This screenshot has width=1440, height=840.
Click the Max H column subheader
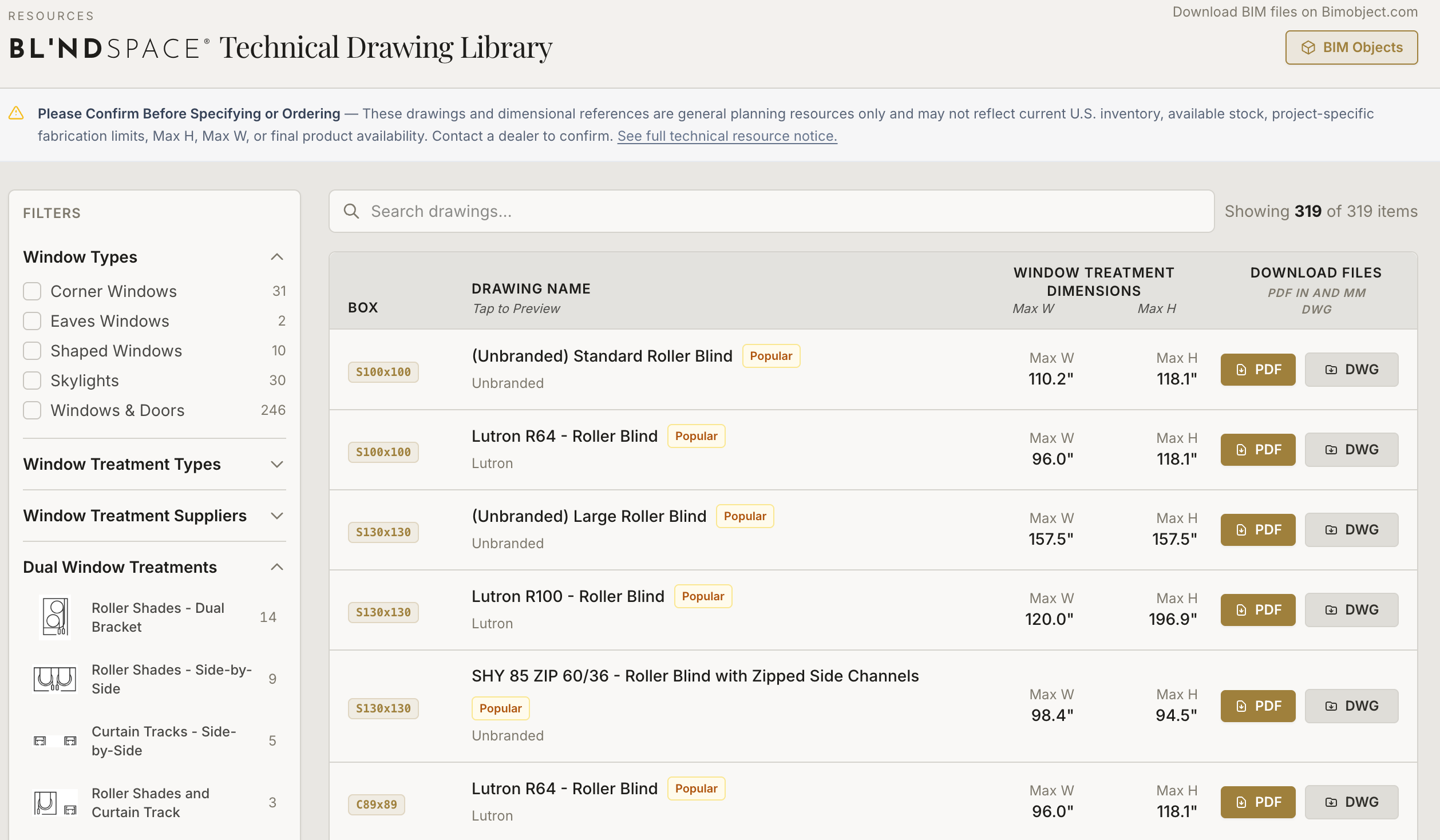pyautogui.click(x=1157, y=308)
